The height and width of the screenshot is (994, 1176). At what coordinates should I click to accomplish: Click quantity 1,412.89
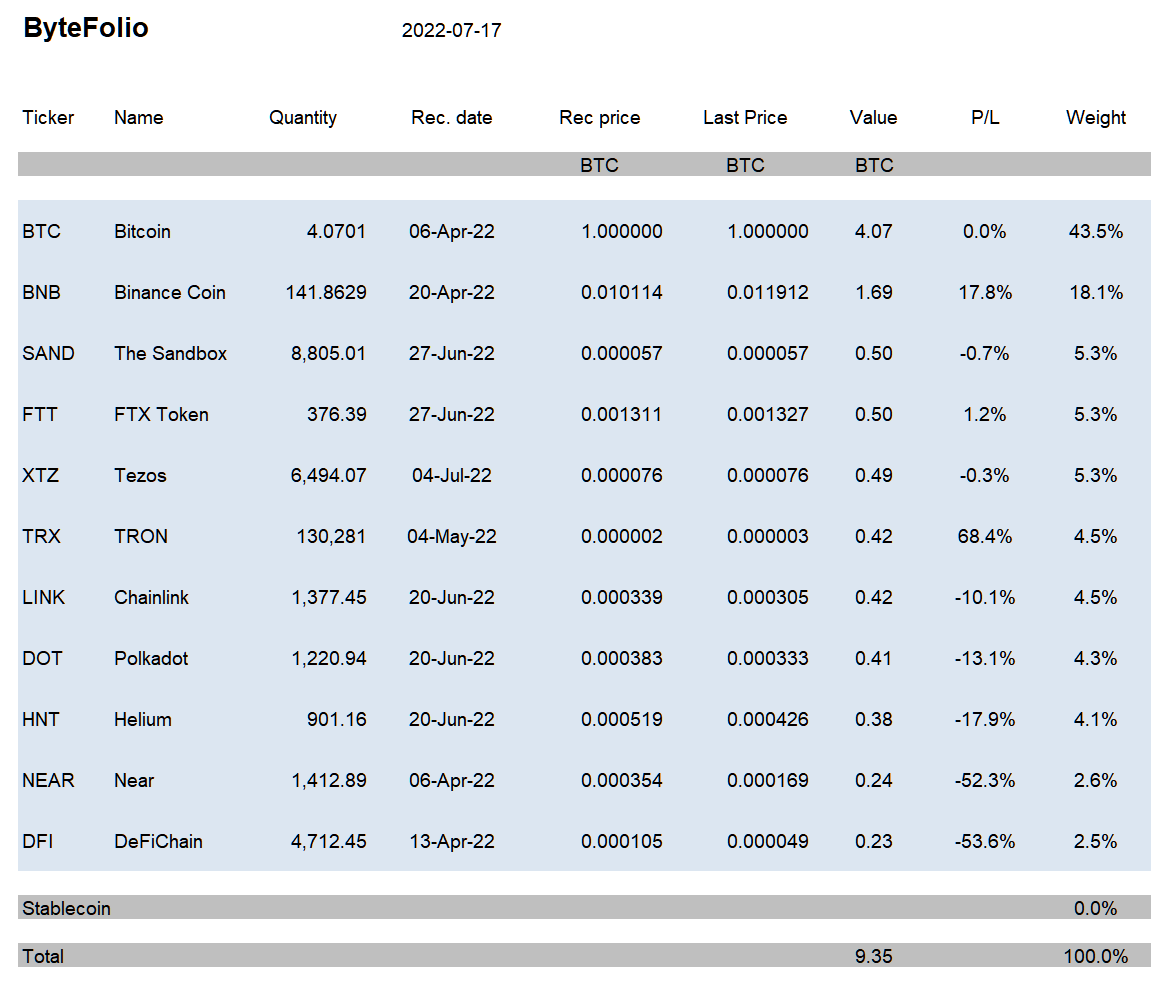328,781
